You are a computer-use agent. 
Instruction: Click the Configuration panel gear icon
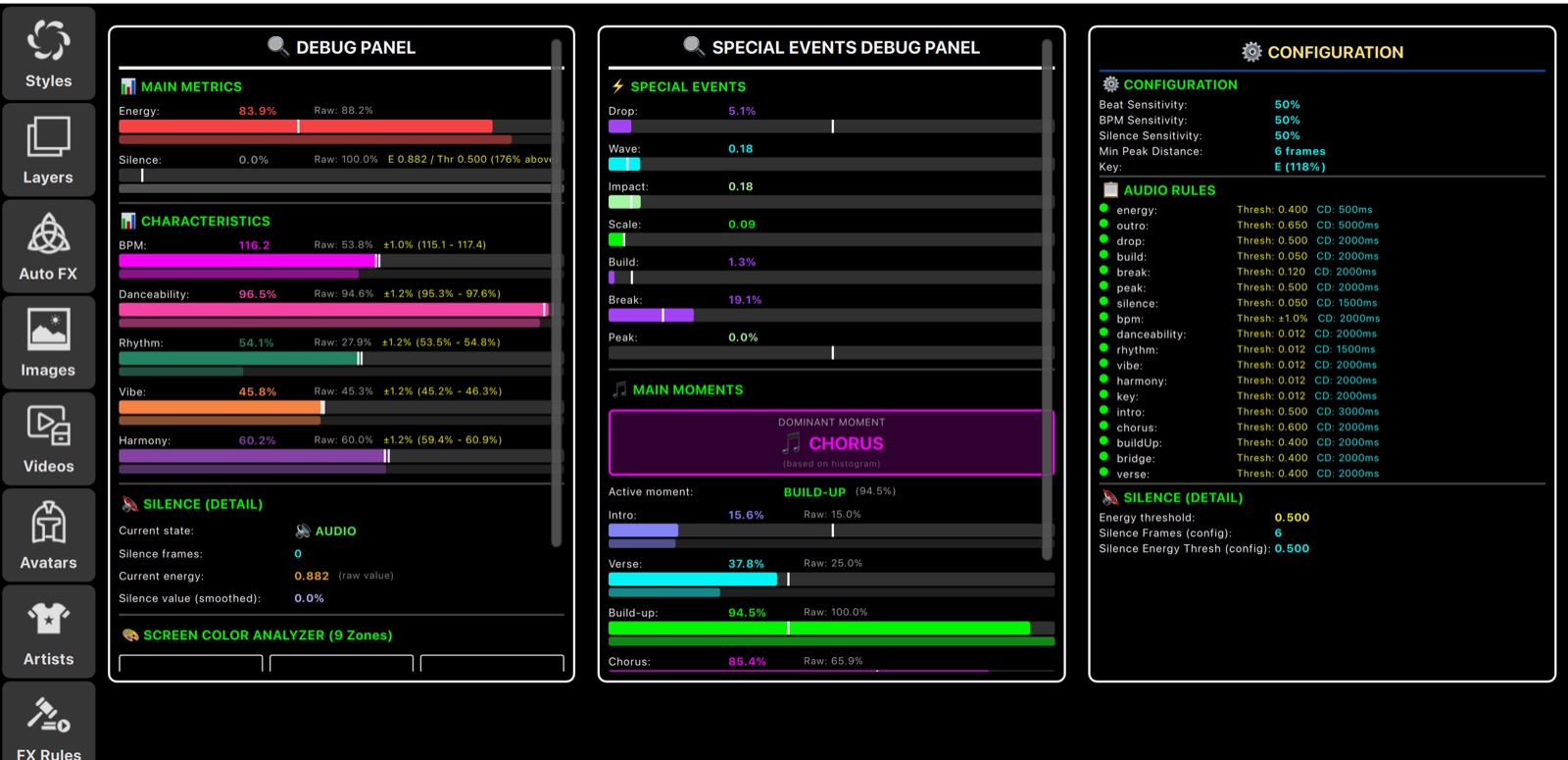(x=1251, y=52)
